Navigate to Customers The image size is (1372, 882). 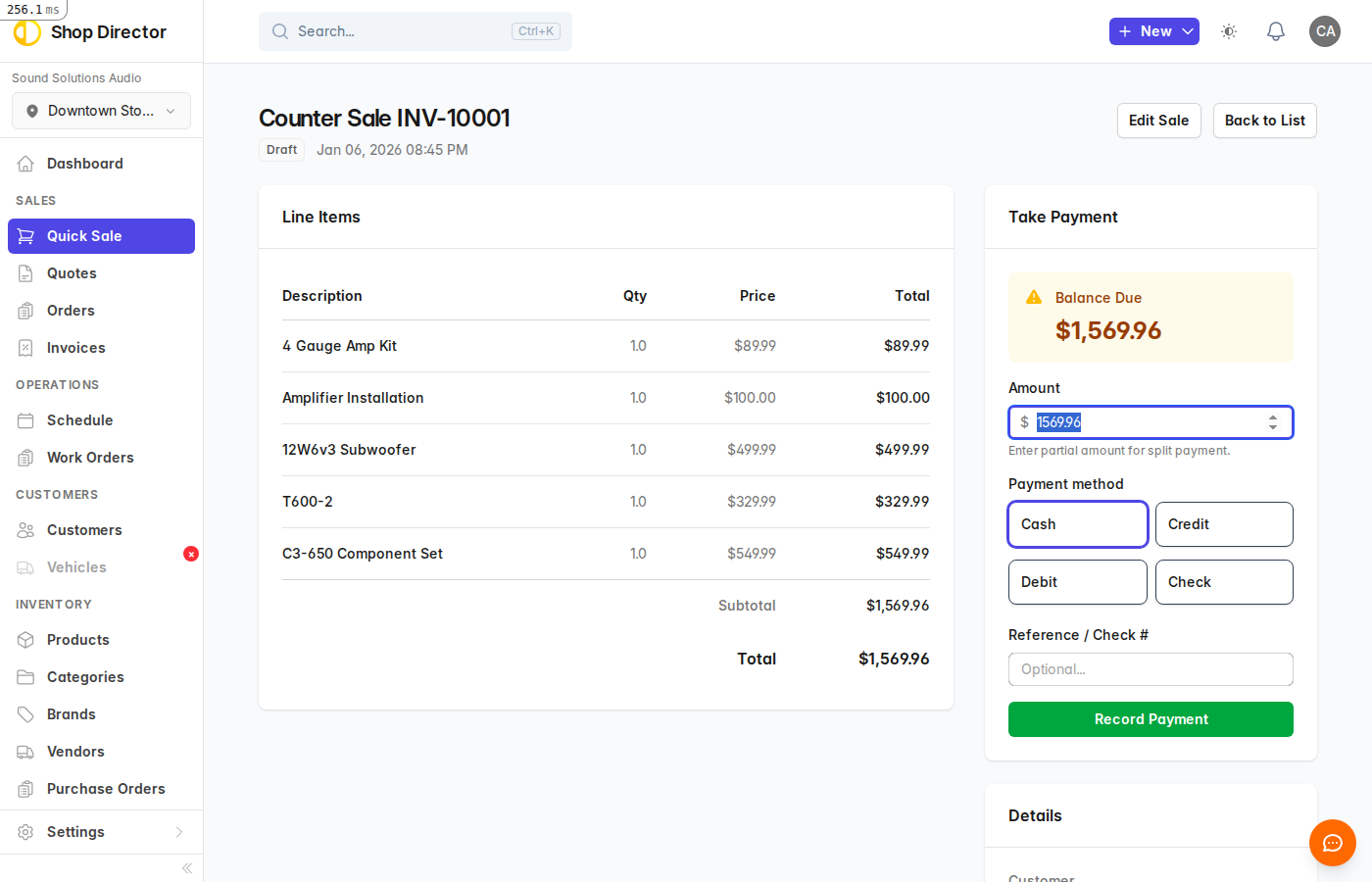pos(86,529)
